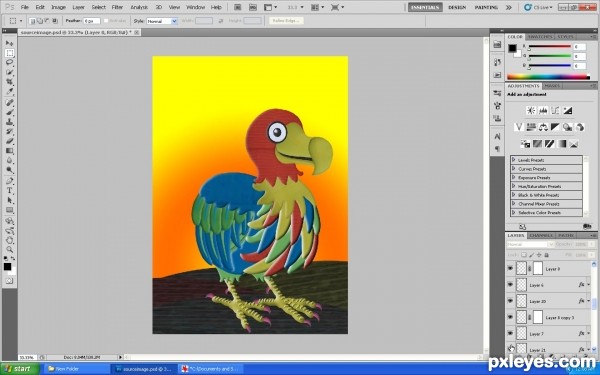Open Character panel from collapsed dock
The height and width of the screenshot is (375, 600).
pyautogui.click(x=497, y=136)
